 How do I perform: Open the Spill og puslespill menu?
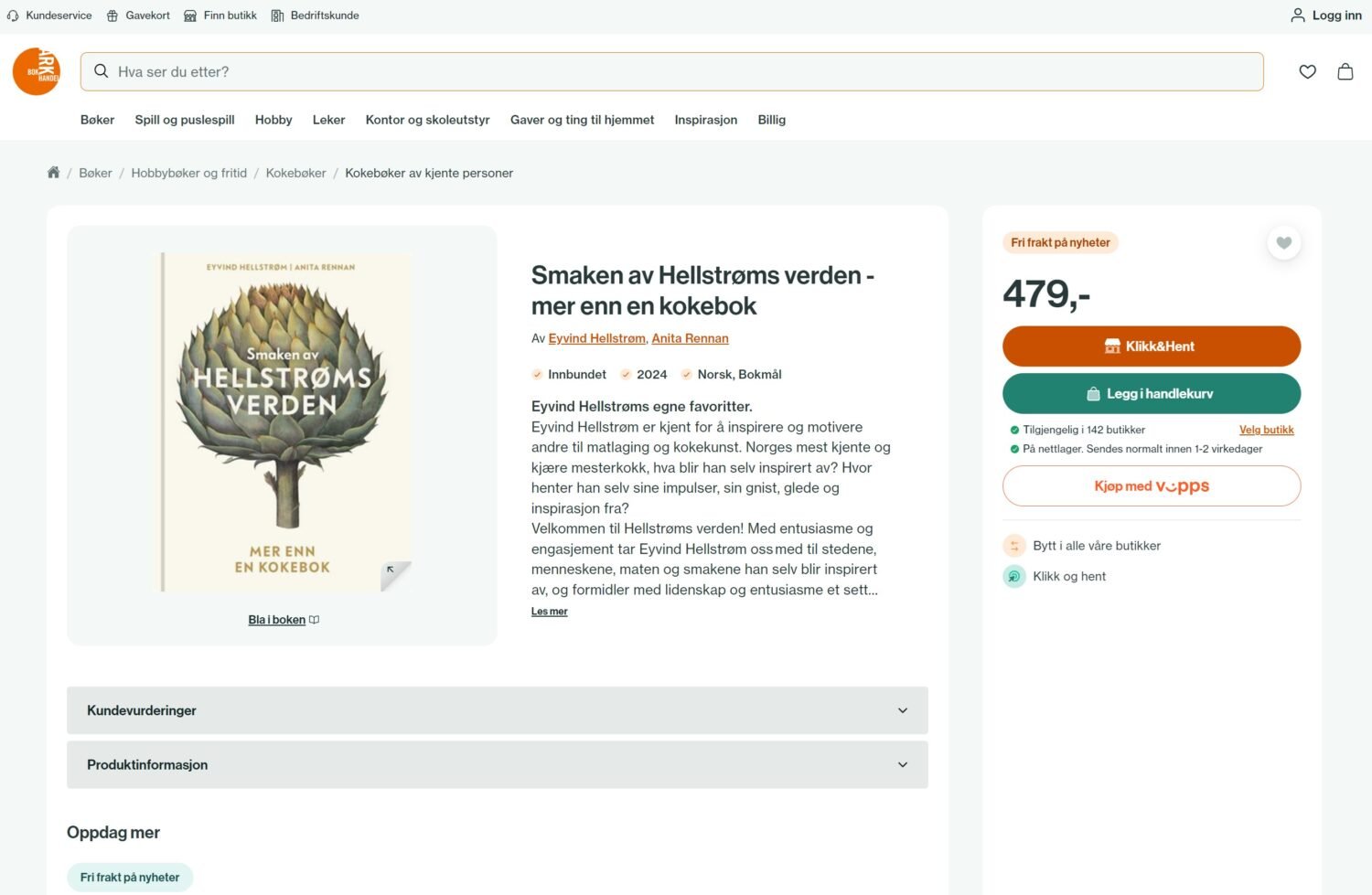click(x=185, y=120)
